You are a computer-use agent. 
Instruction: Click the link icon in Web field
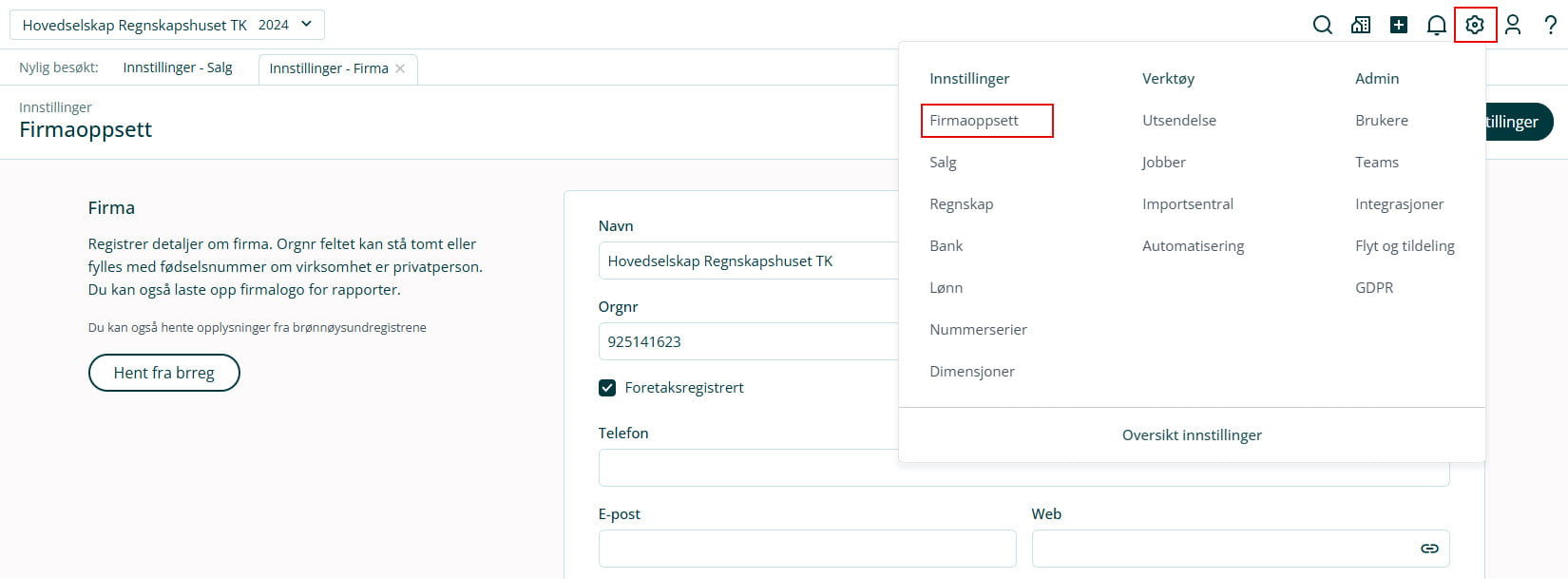point(1429,549)
